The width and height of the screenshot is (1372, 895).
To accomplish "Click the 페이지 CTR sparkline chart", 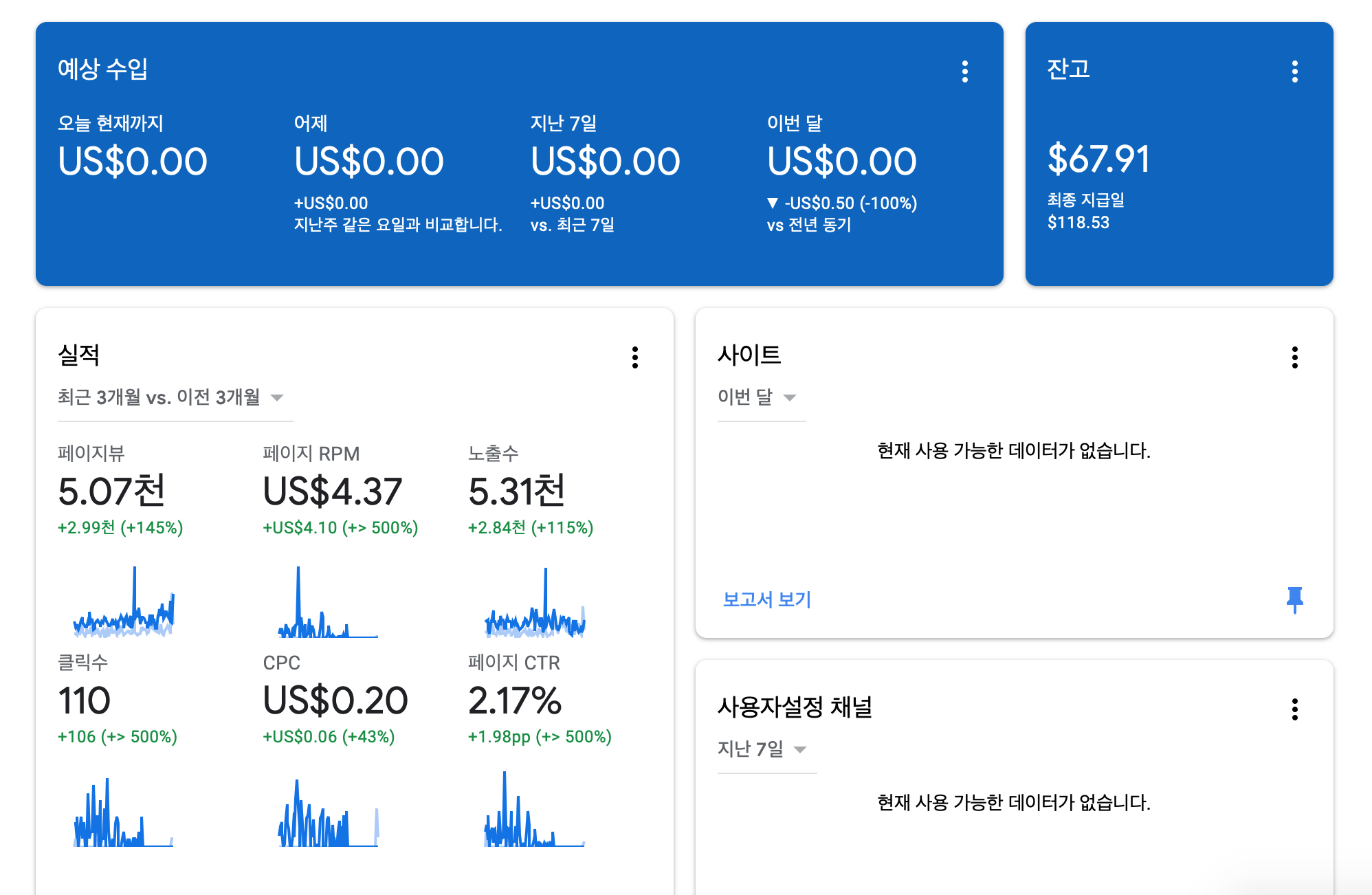I will tap(535, 811).
